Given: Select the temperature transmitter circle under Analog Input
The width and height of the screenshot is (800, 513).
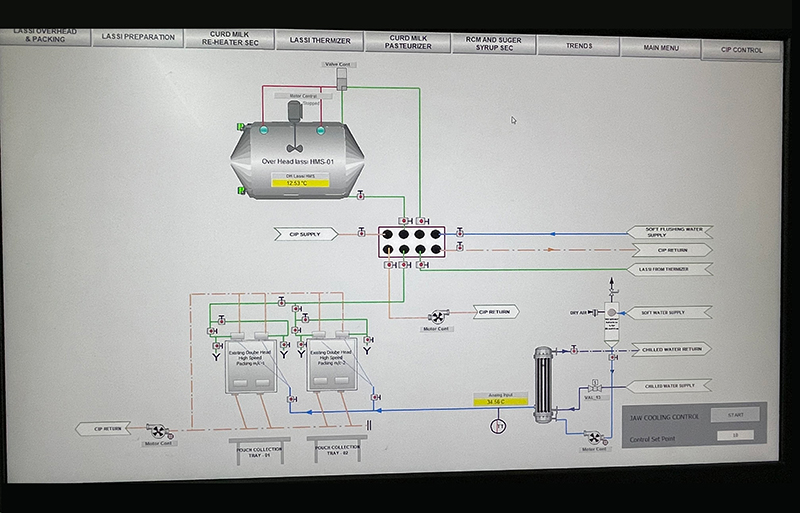Looking at the screenshot, I should 498,427.
